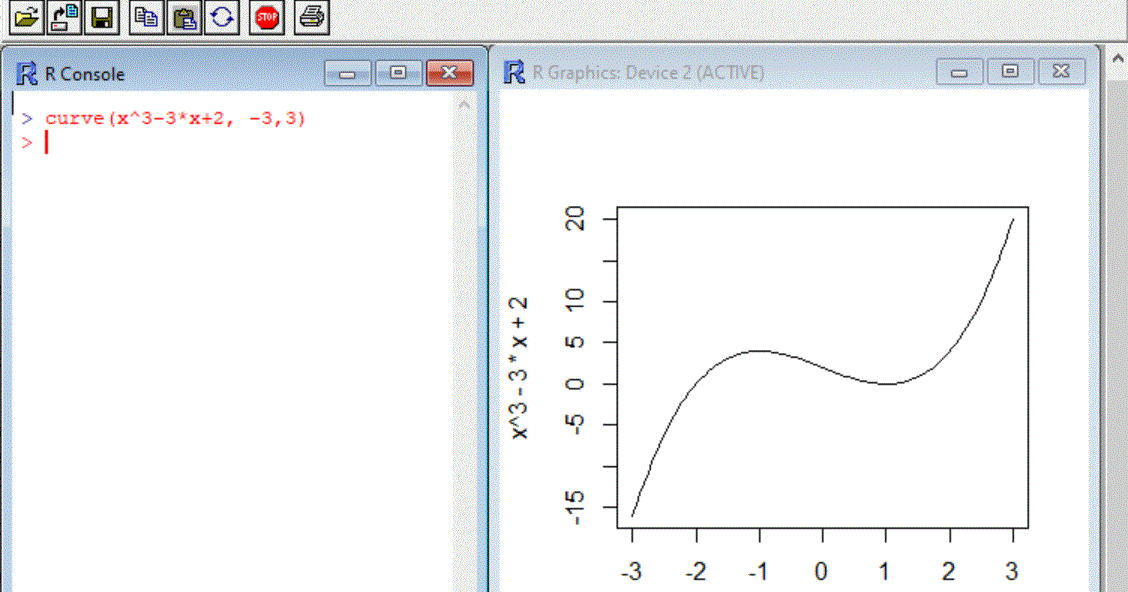The image size is (1128, 592).
Task: Restore the R Graphics Device 2 window
Action: tap(1010, 70)
